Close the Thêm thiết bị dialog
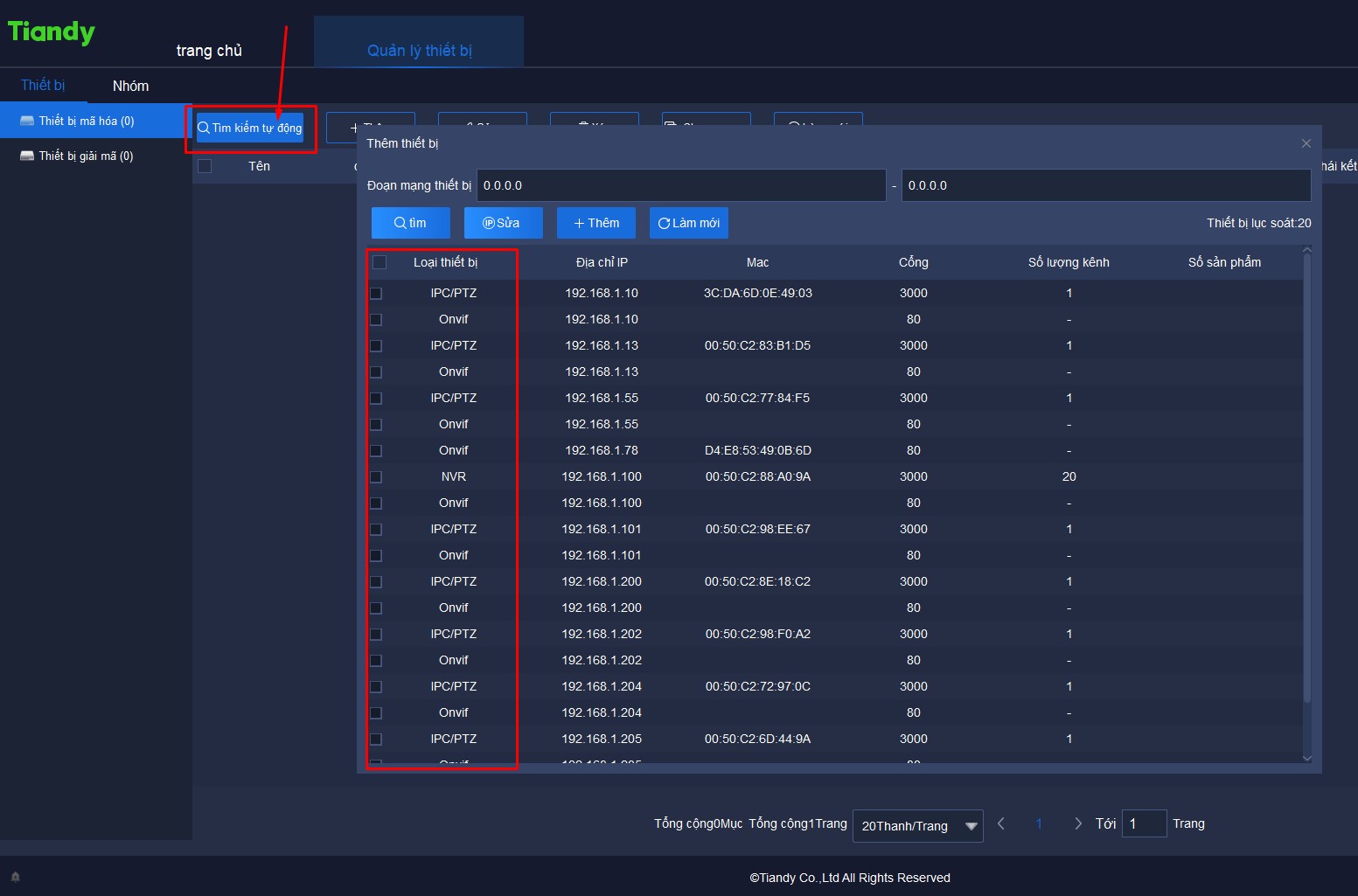This screenshot has width=1358, height=896. [x=1306, y=143]
